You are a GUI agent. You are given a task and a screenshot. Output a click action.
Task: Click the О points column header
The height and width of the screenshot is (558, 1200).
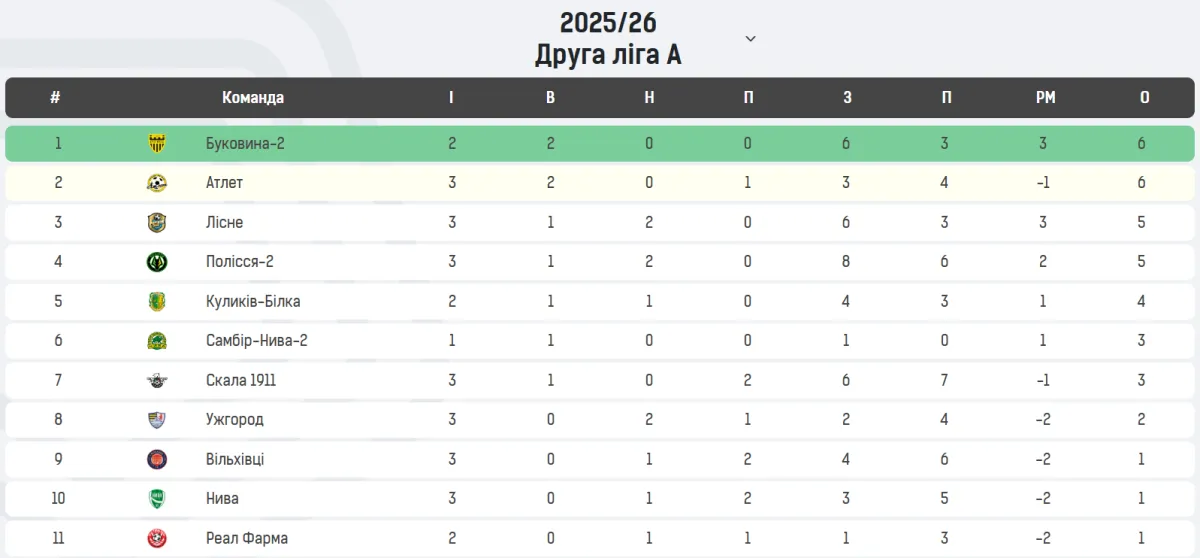point(1144,97)
